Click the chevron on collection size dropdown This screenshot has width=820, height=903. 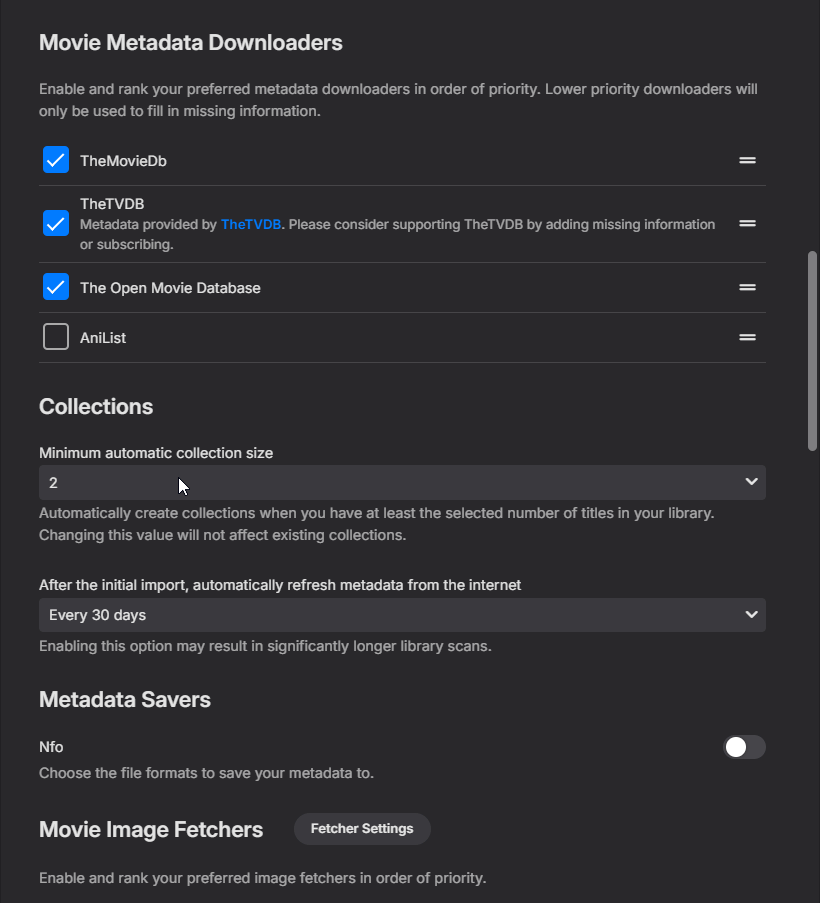click(752, 482)
